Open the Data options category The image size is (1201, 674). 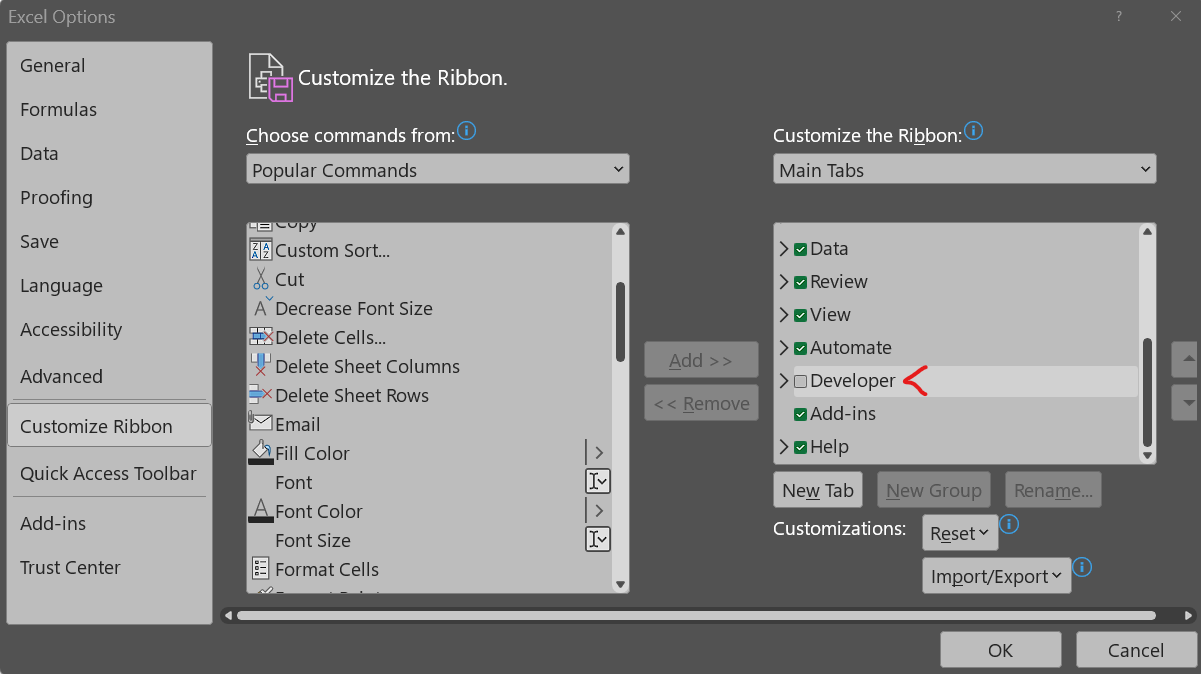(x=109, y=154)
